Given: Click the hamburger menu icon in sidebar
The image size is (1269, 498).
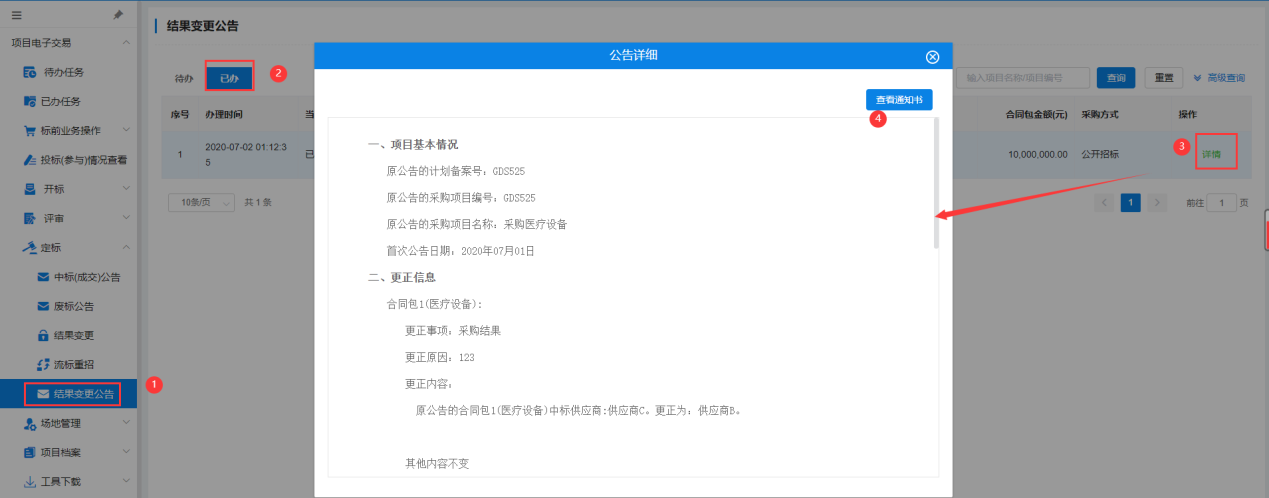Looking at the screenshot, I should [16, 15].
